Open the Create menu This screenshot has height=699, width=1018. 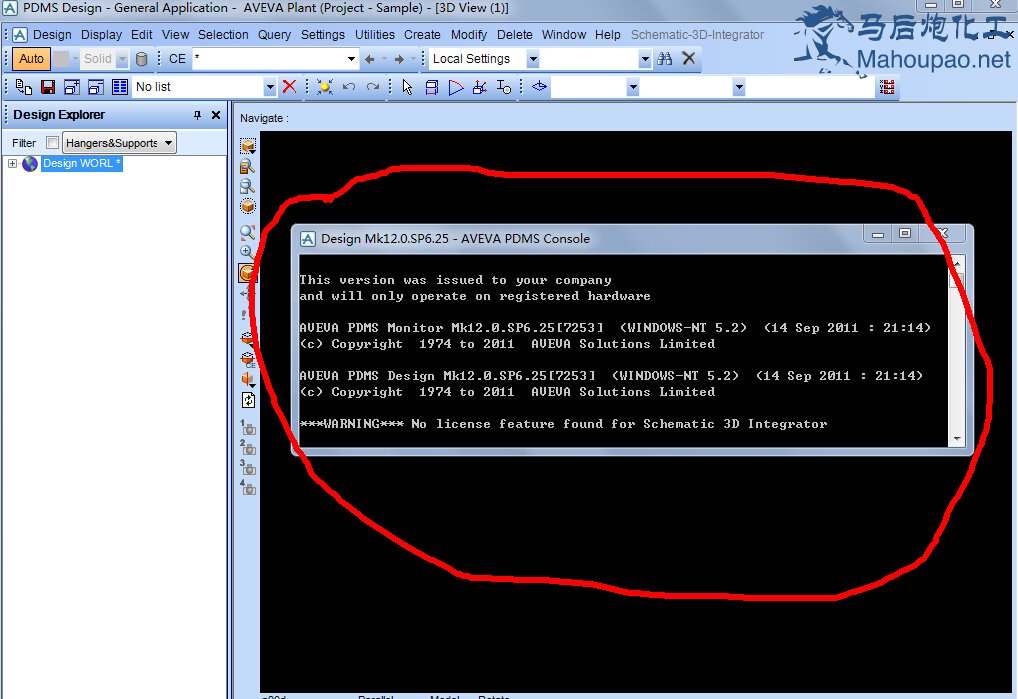pyautogui.click(x=422, y=35)
